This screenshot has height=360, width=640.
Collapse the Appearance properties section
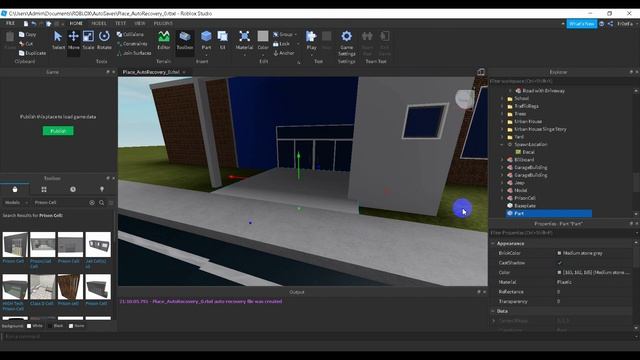[x=493, y=243]
